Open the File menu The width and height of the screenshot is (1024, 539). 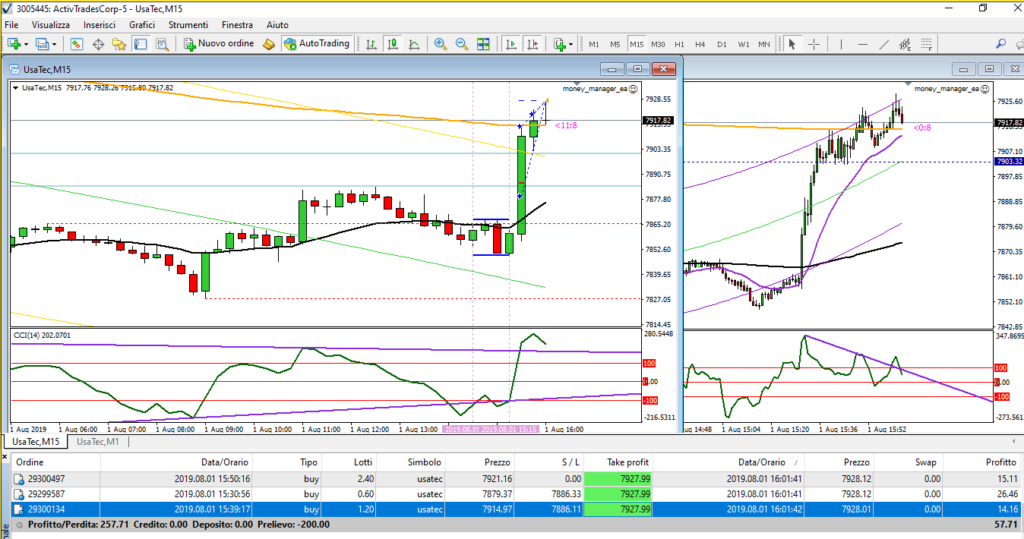pos(12,25)
